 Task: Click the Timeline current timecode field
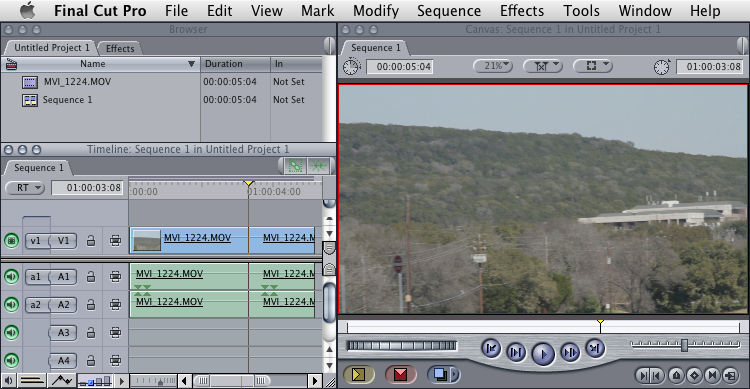tap(87, 188)
